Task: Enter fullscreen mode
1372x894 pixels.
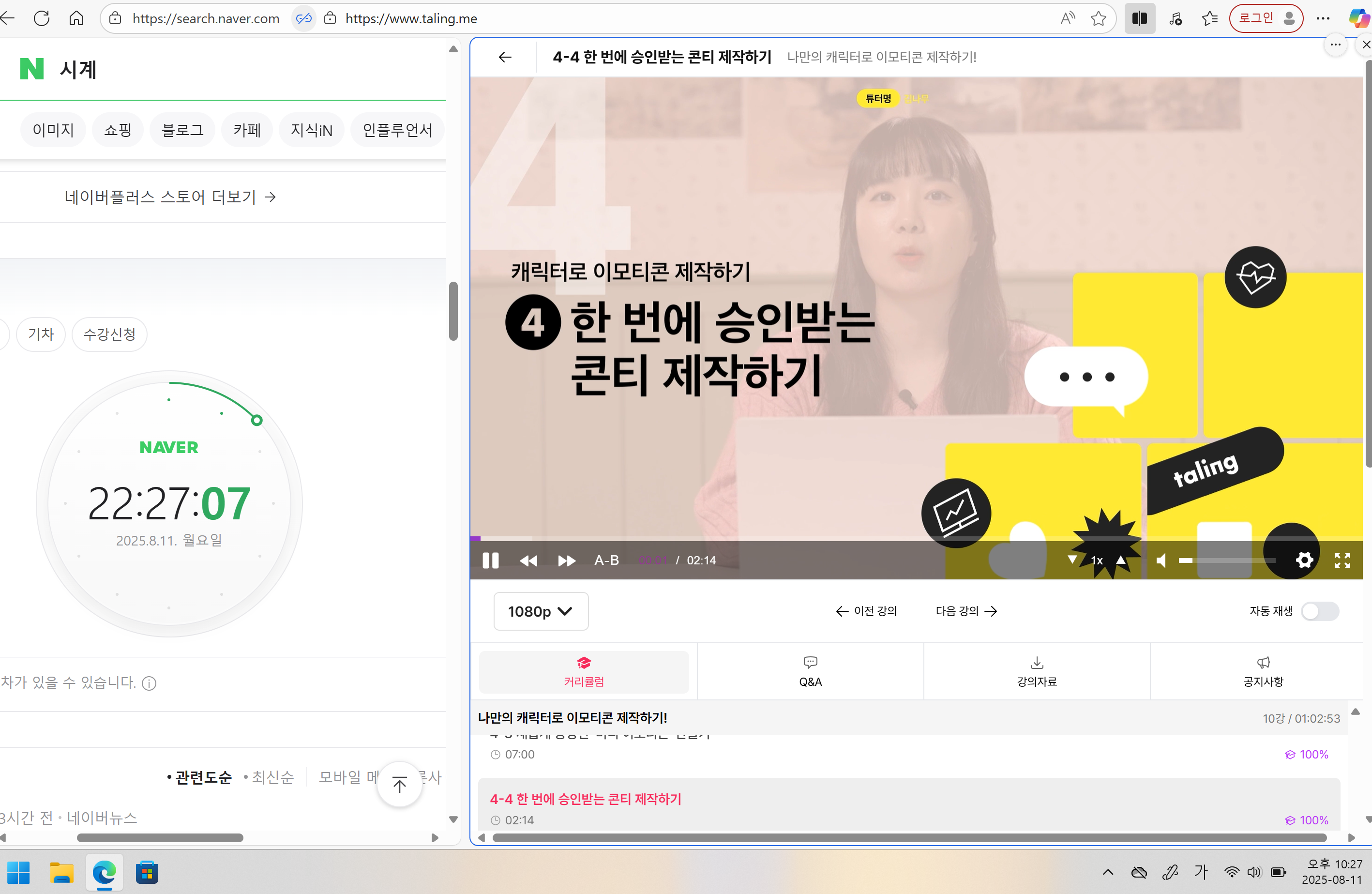Action: click(x=1342, y=561)
